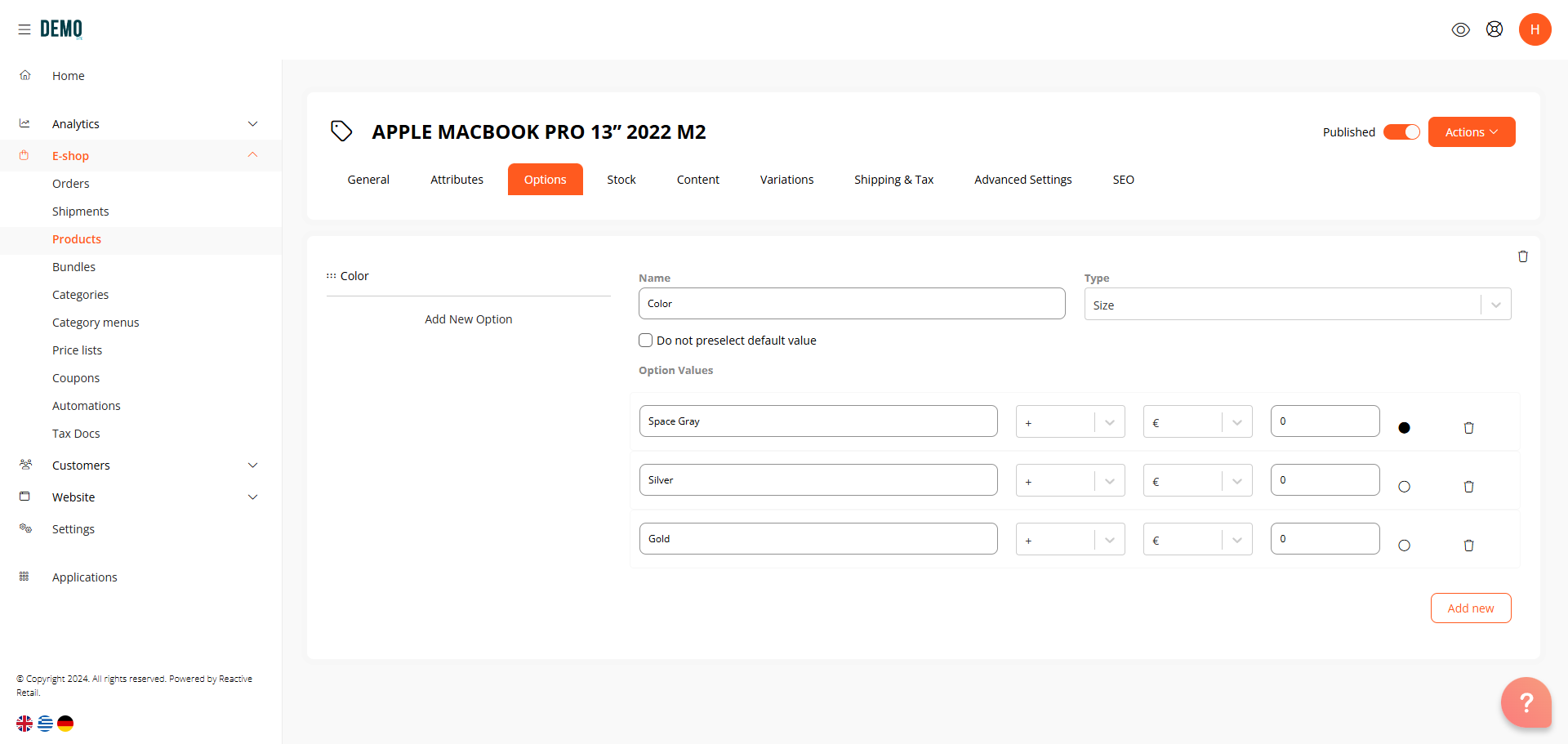The height and width of the screenshot is (744, 1568).
Task: Open the hamburger menu icon
Action: [24, 29]
